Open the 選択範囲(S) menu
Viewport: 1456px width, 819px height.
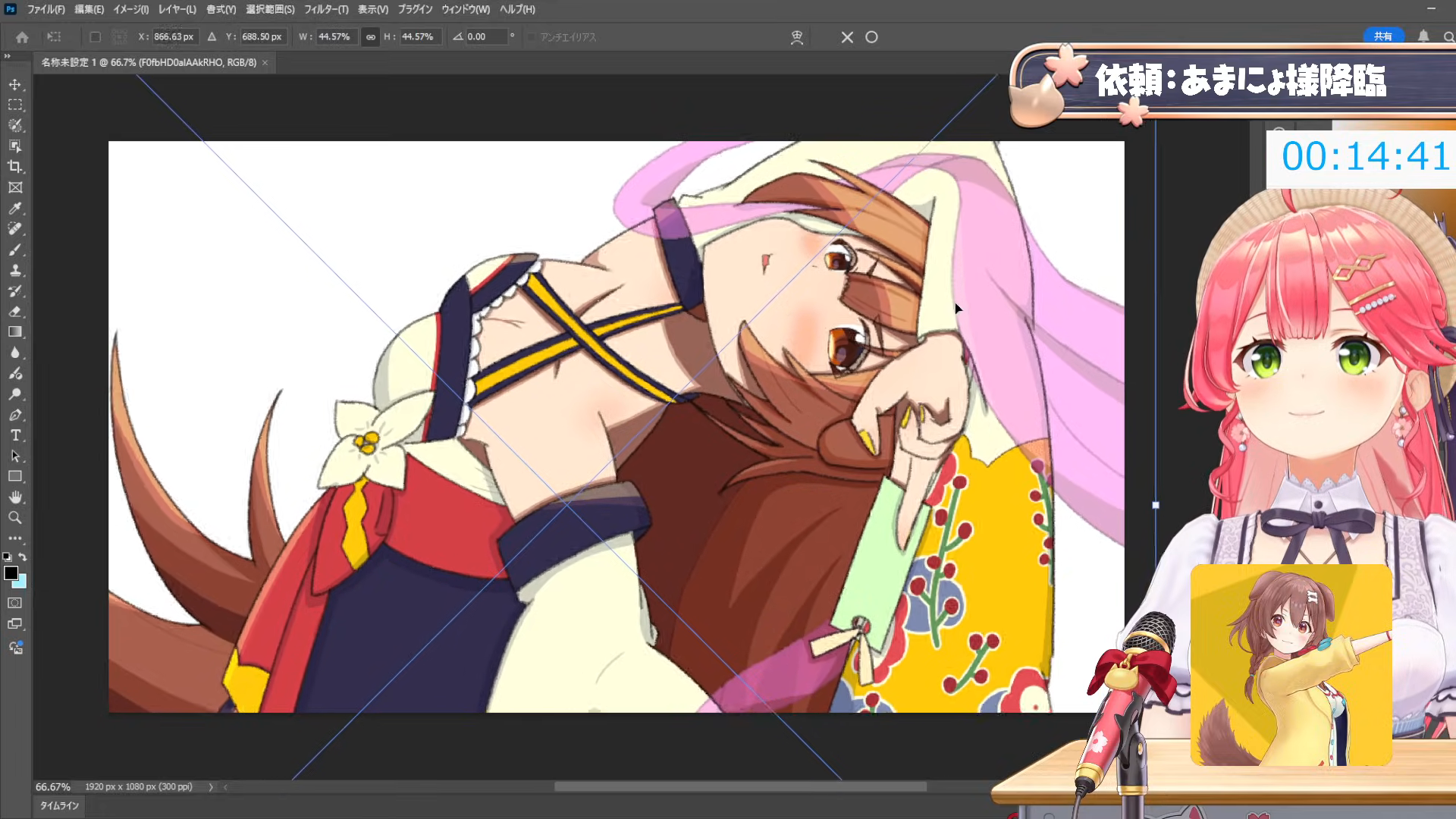(270, 9)
